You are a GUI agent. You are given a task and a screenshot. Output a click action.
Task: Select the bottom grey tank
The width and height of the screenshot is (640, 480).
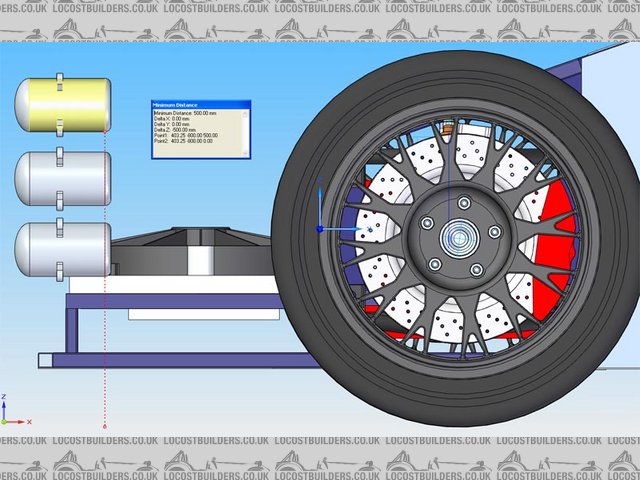click(62, 249)
